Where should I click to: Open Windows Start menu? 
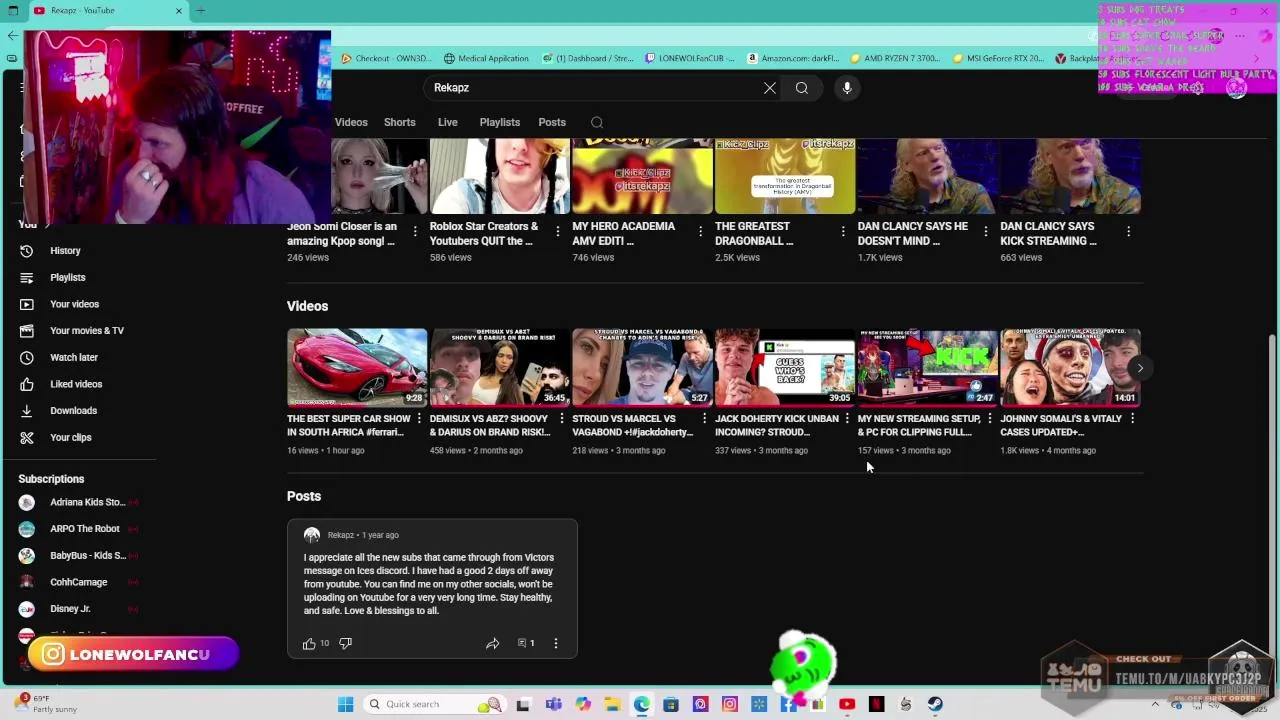tap(346, 704)
